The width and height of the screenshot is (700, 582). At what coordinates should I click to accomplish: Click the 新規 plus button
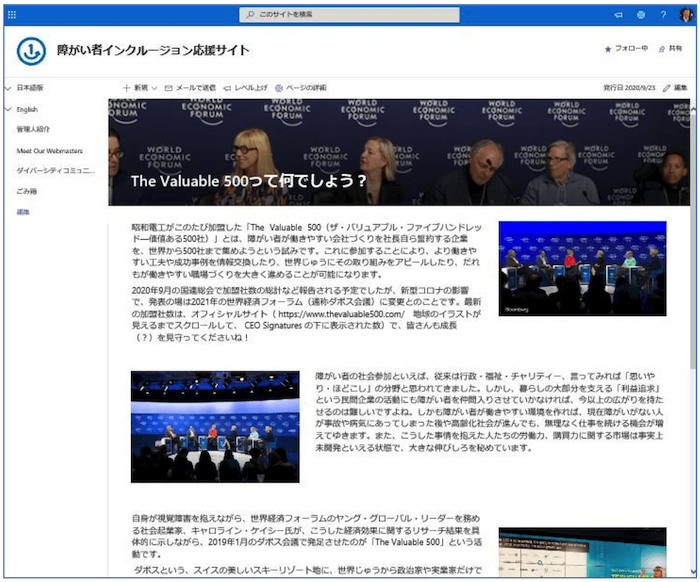[x=136, y=88]
